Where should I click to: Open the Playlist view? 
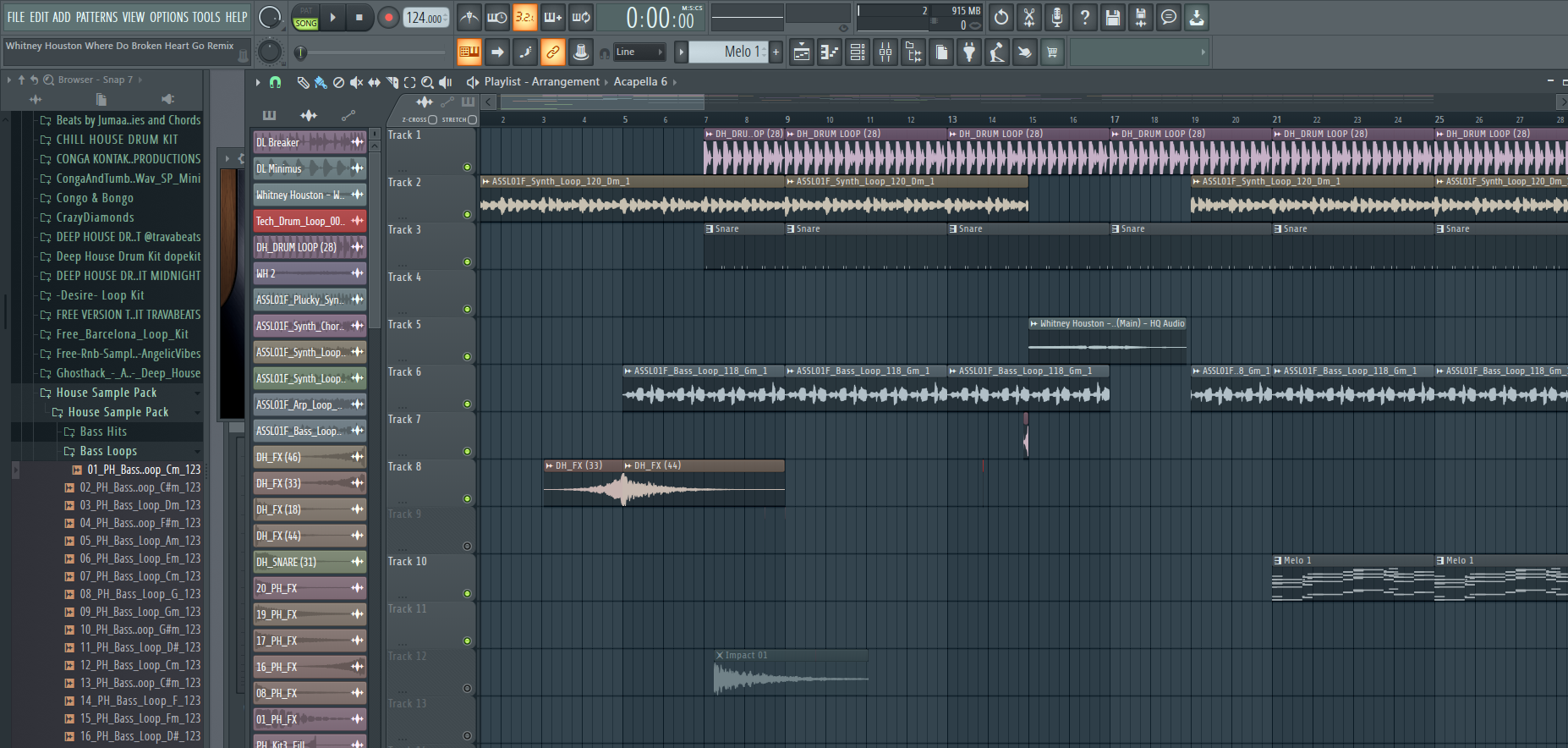[x=802, y=52]
